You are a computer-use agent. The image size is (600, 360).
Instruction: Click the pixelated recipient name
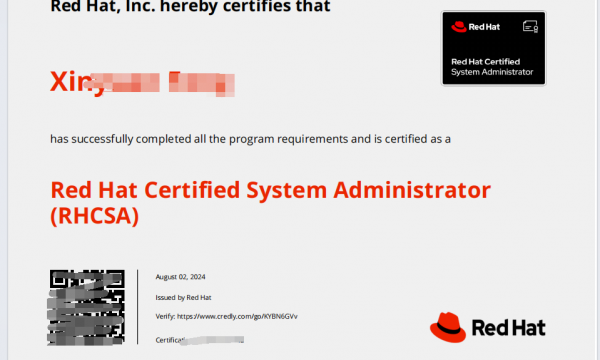pyautogui.click(x=142, y=83)
